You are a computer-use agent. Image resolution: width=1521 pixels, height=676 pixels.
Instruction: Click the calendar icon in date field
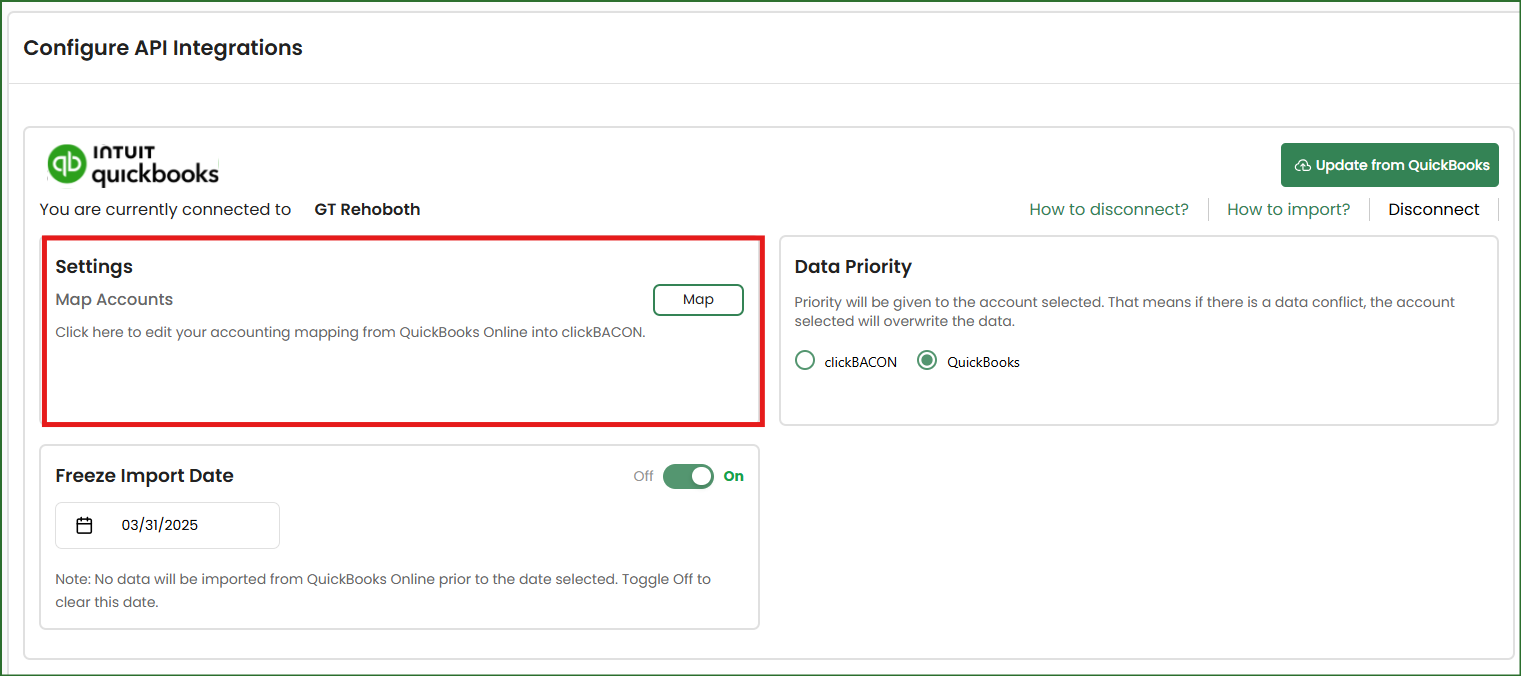pyautogui.click(x=85, y=525)
